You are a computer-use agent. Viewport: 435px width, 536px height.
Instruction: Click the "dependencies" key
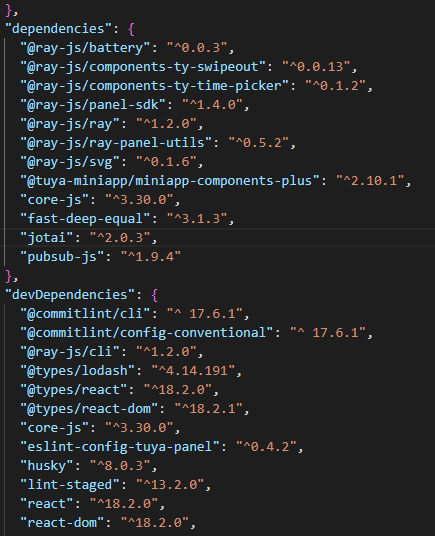(58, 29)
